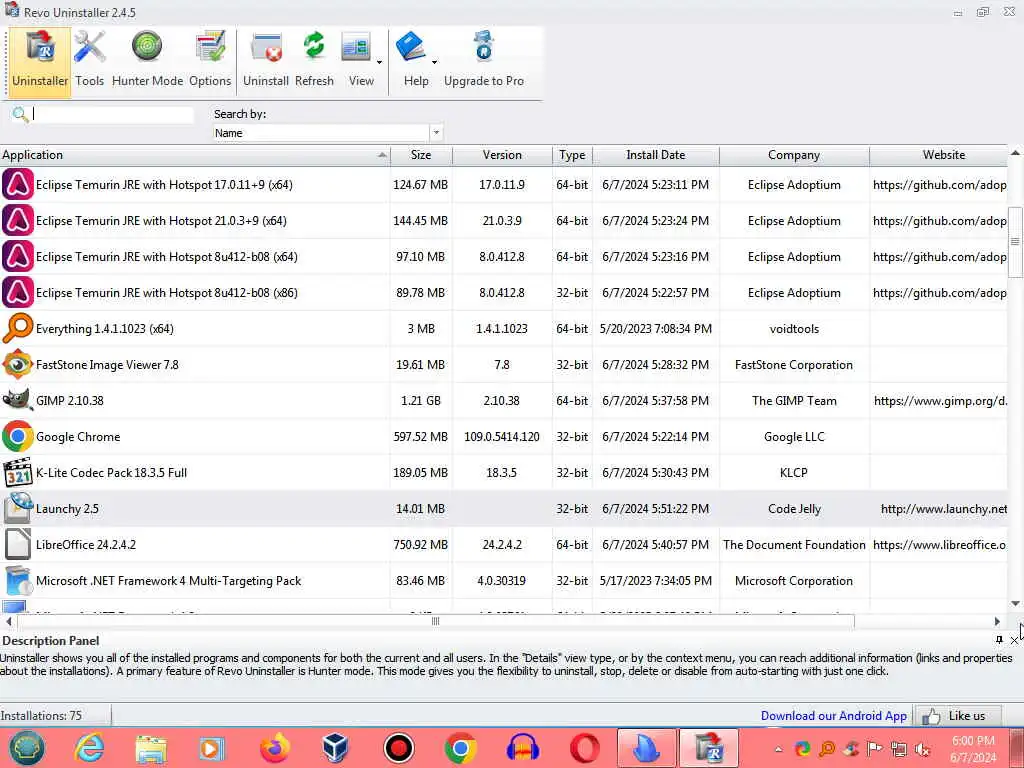Click horizontal scrollbar left arrow

(x=8, y=621)
